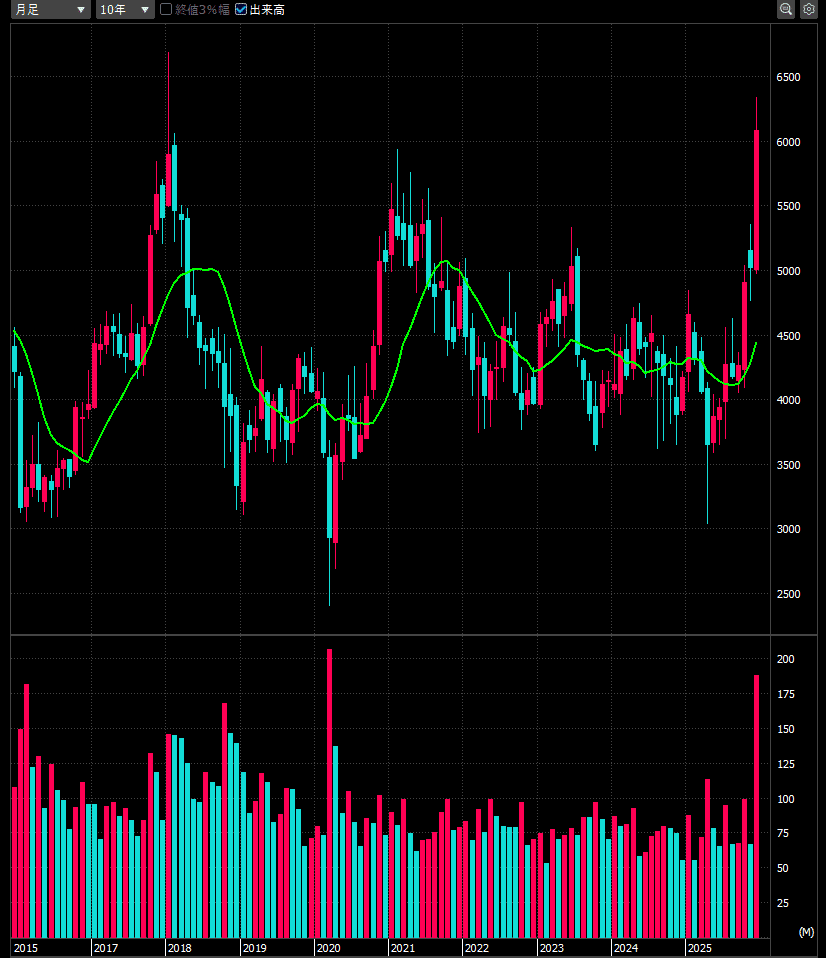826x958 pixels.
Task: Click the 3000 price axis label
Action: (788, 529)
